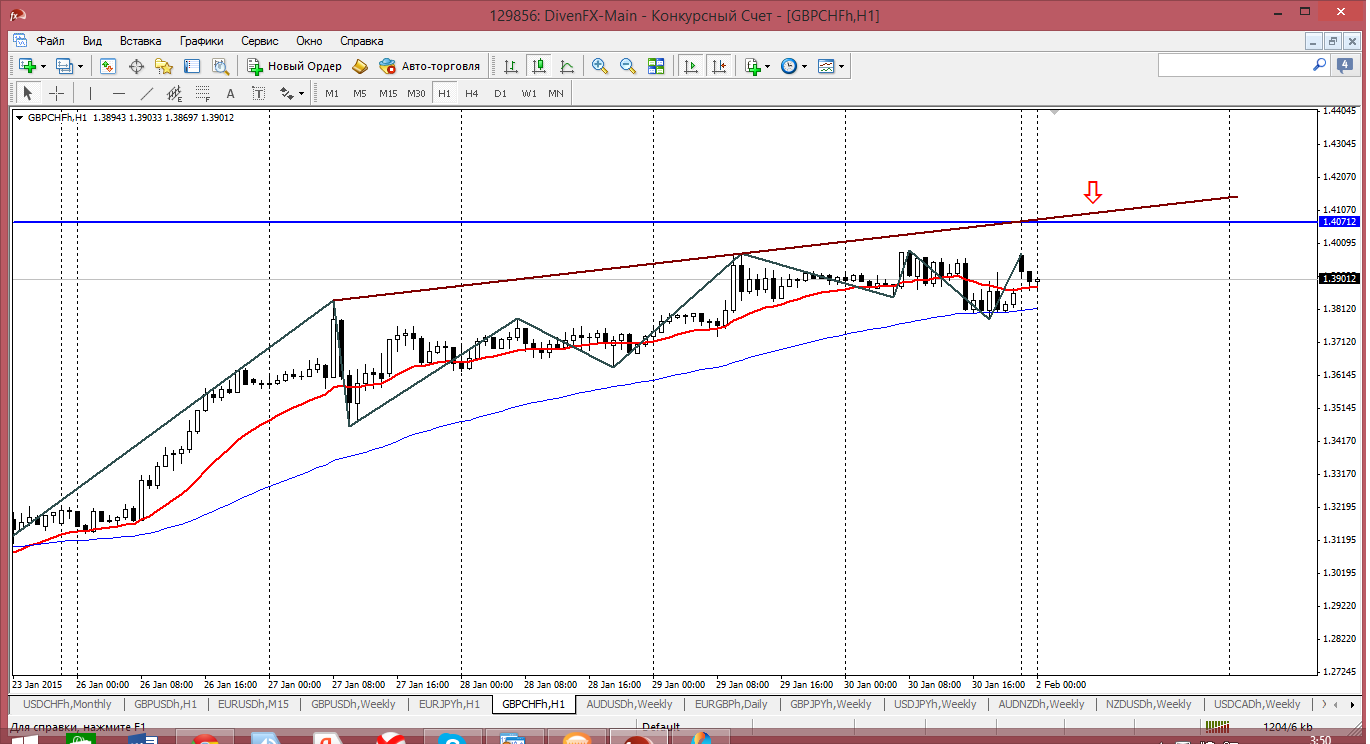Image resolution: width=1370 pixels, height=744 pixels.
Task: Expand the templates dropdown arrow
Action: (x=841, y=66)
